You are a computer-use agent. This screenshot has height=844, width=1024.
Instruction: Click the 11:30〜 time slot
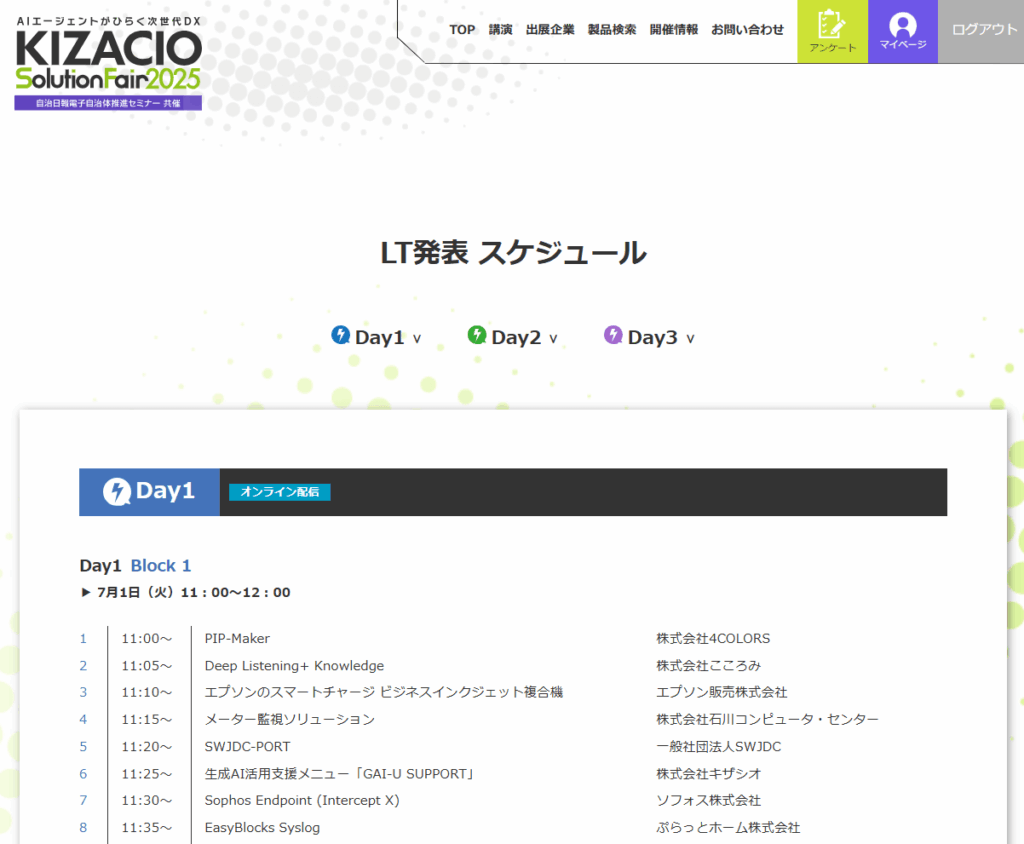pyautogui.click(x=147, y=801)
